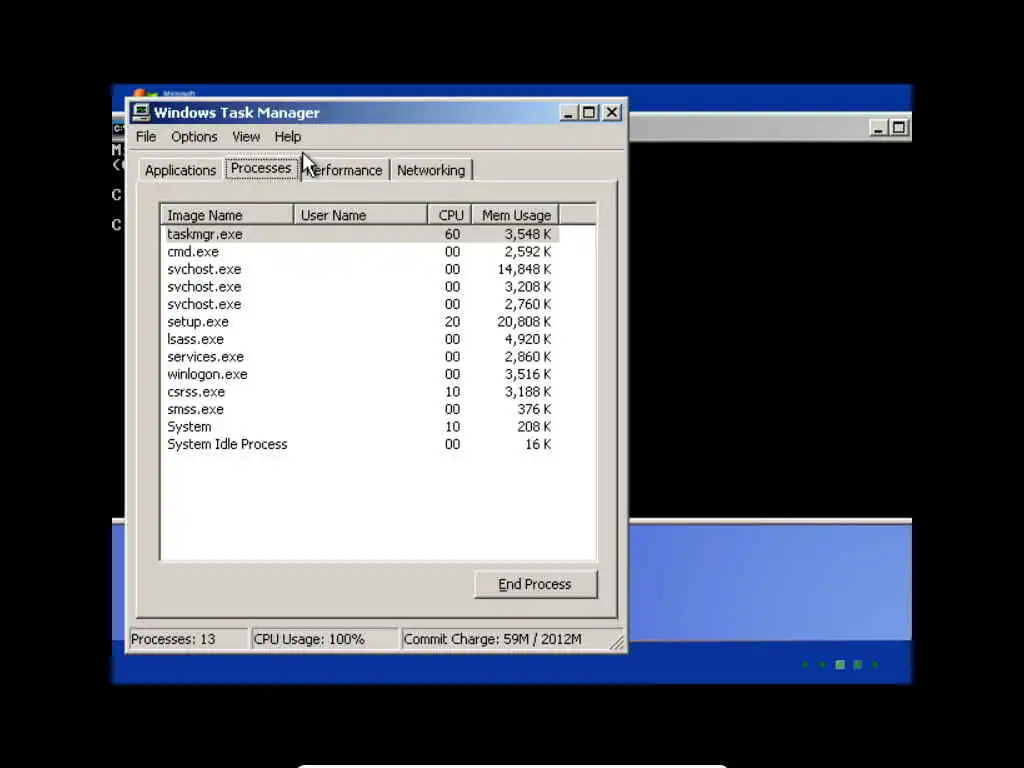Viewport: 1024px width, 768px height.
Task: Select svchost.exe using 3,208 K
Action: pos(360,287)
